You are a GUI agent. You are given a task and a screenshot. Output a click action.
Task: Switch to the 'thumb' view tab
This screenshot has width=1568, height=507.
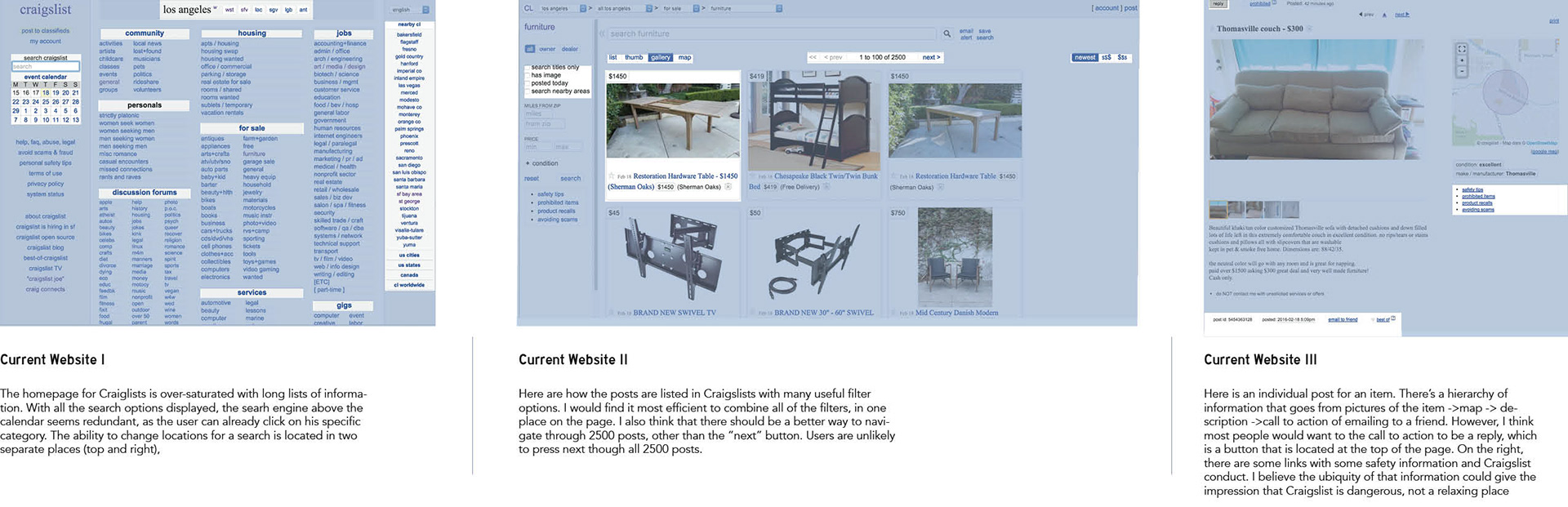coord(634,58)
